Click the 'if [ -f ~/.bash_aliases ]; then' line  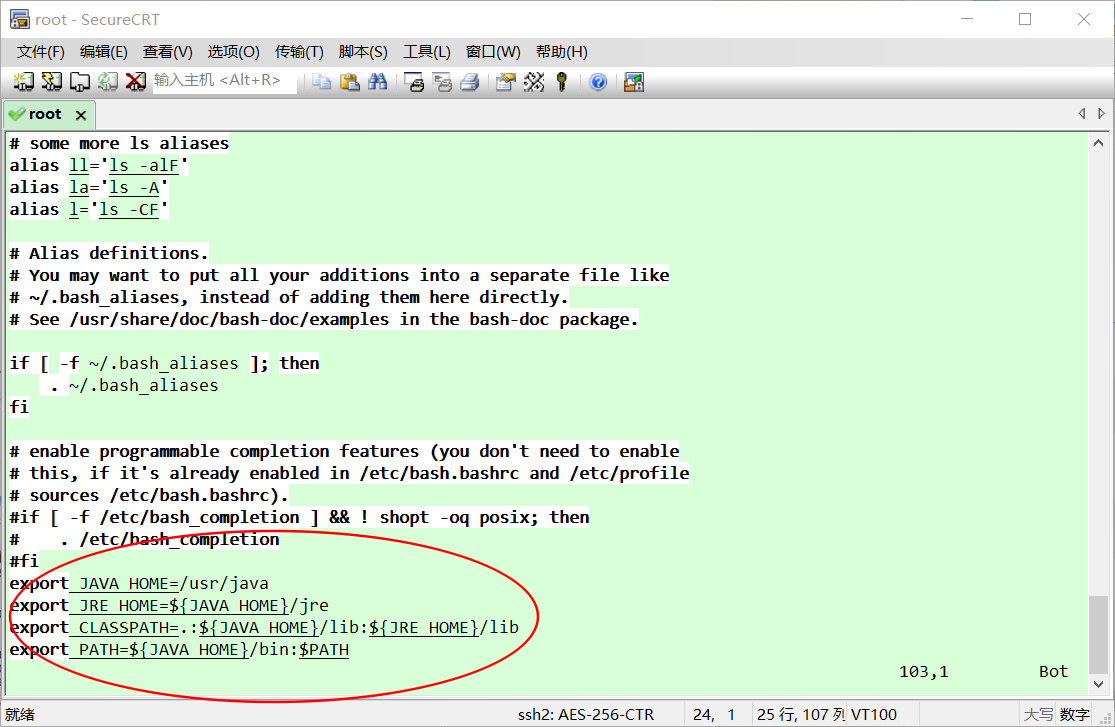click(164, 364)
